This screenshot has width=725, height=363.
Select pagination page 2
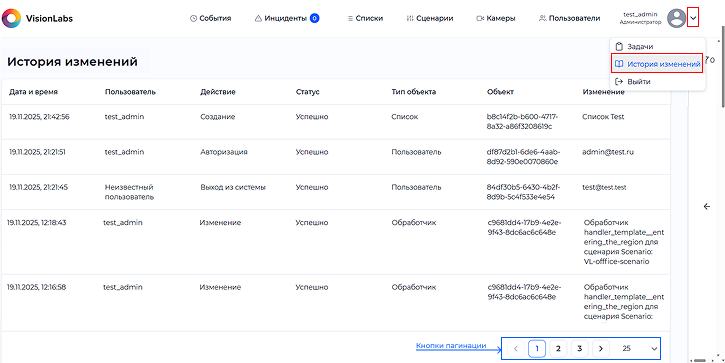click(558, 349)
